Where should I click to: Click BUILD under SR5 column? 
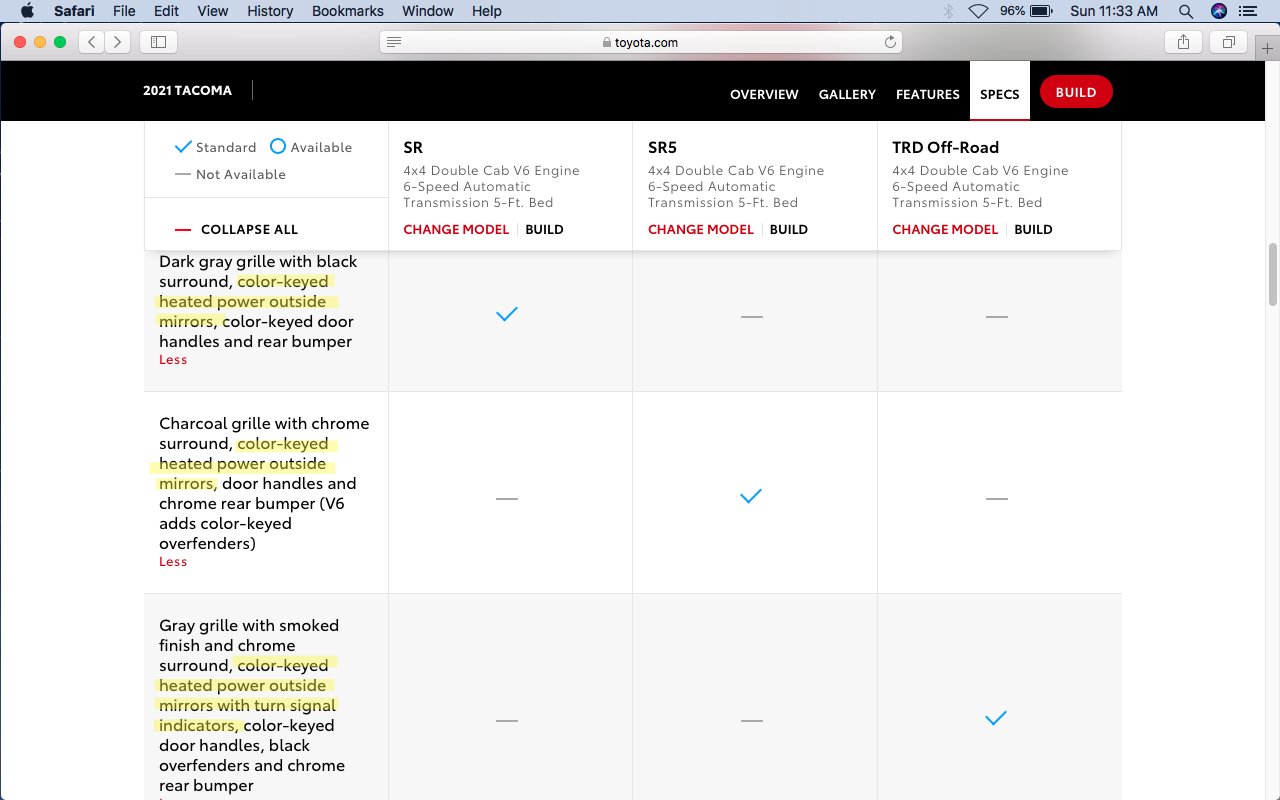tap(789, 229)
